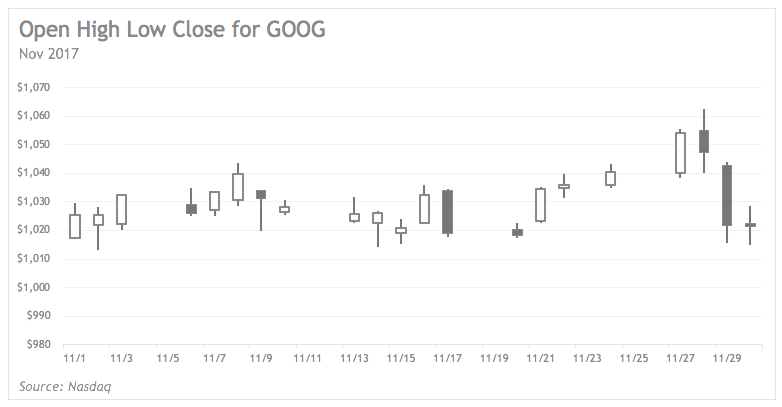Viewport: 782px width, 407px height.
Task: Click the tall filled candlestick above 11/29
Action: click(x=727, y=195)
